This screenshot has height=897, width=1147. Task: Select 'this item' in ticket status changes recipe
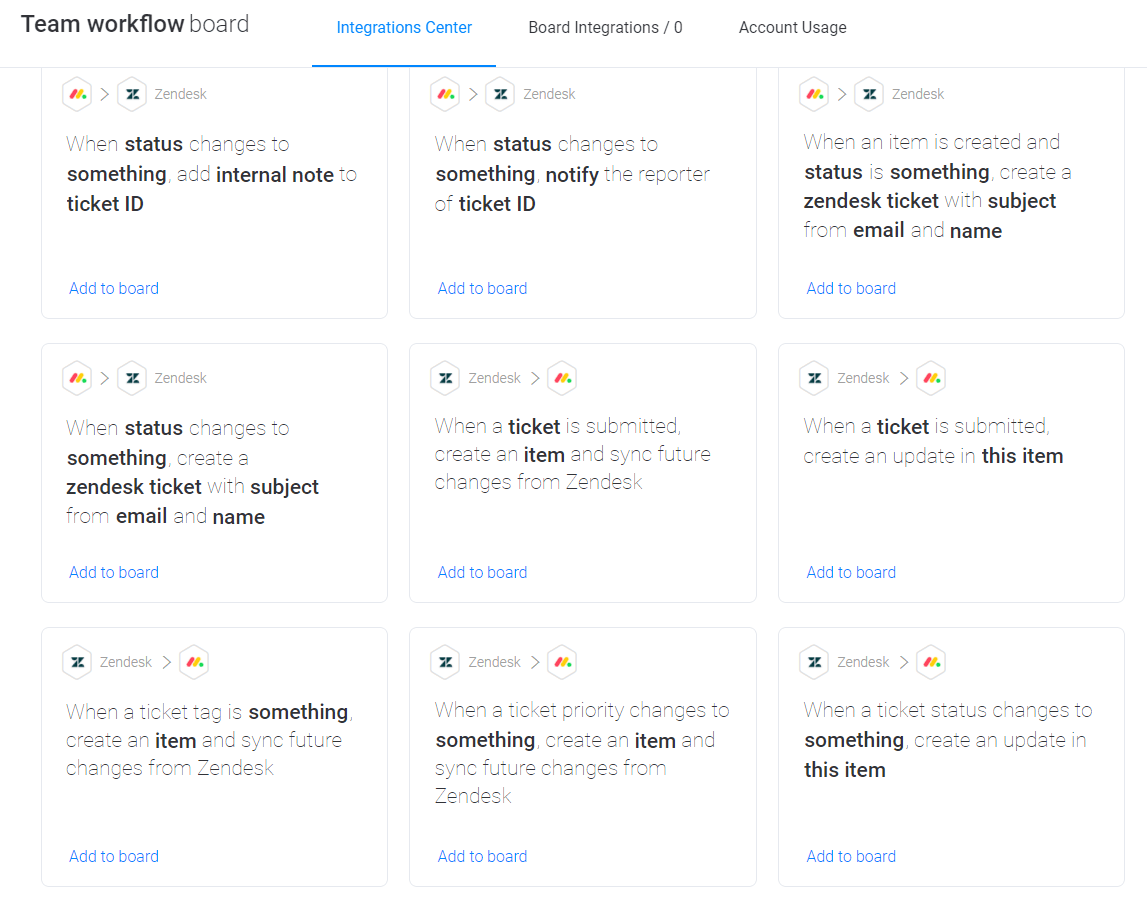pyautogui.click(x=845, y=770)
